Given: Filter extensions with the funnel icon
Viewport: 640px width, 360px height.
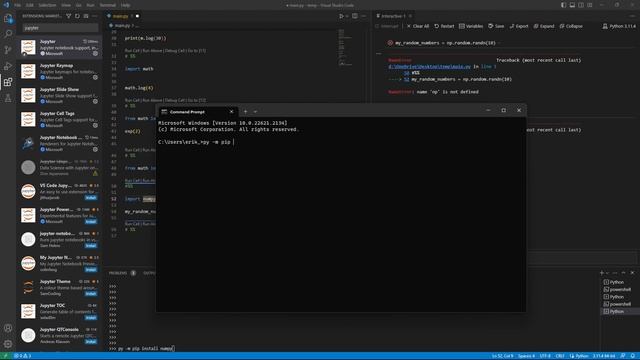Looking at the screenshot, I should [69, 16].
